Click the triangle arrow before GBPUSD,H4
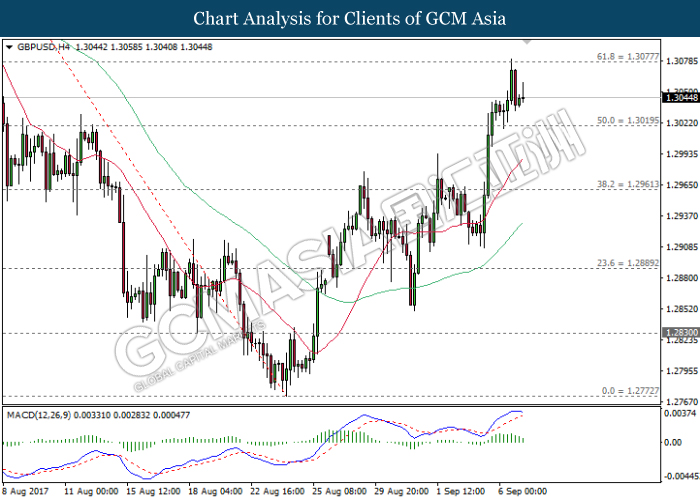This screenshot has width=700, height=500. (x=10, y=47)
